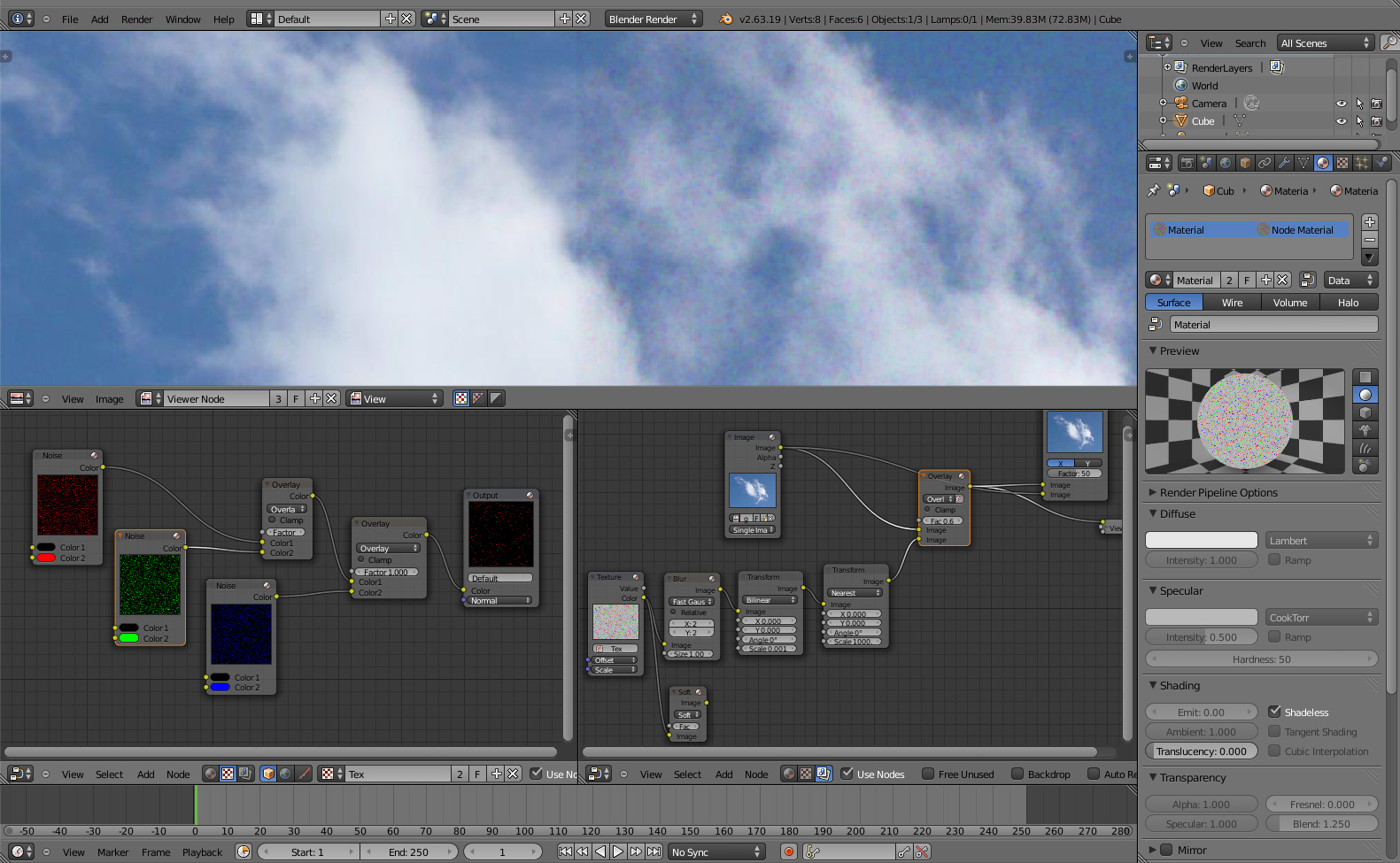1400x863 pixels.
Task: Select the Volume material type
Action: (1290, 303)
